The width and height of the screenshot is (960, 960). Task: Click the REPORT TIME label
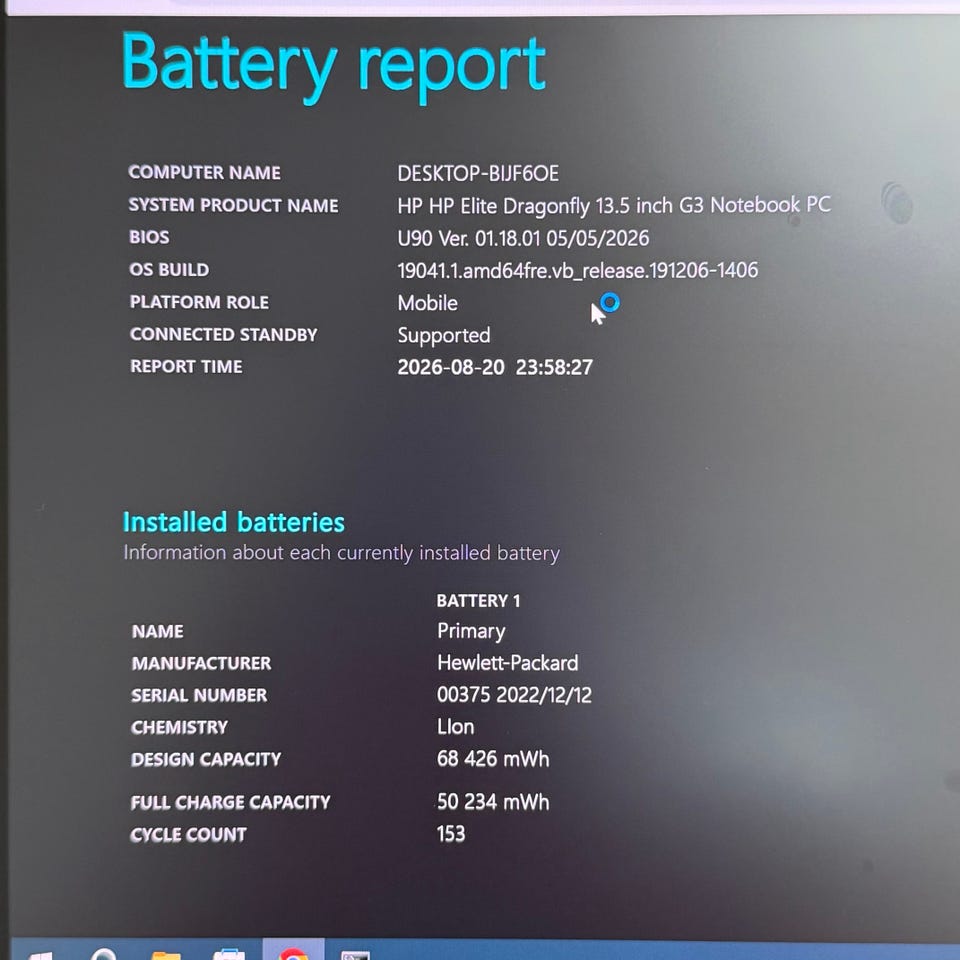186,366
